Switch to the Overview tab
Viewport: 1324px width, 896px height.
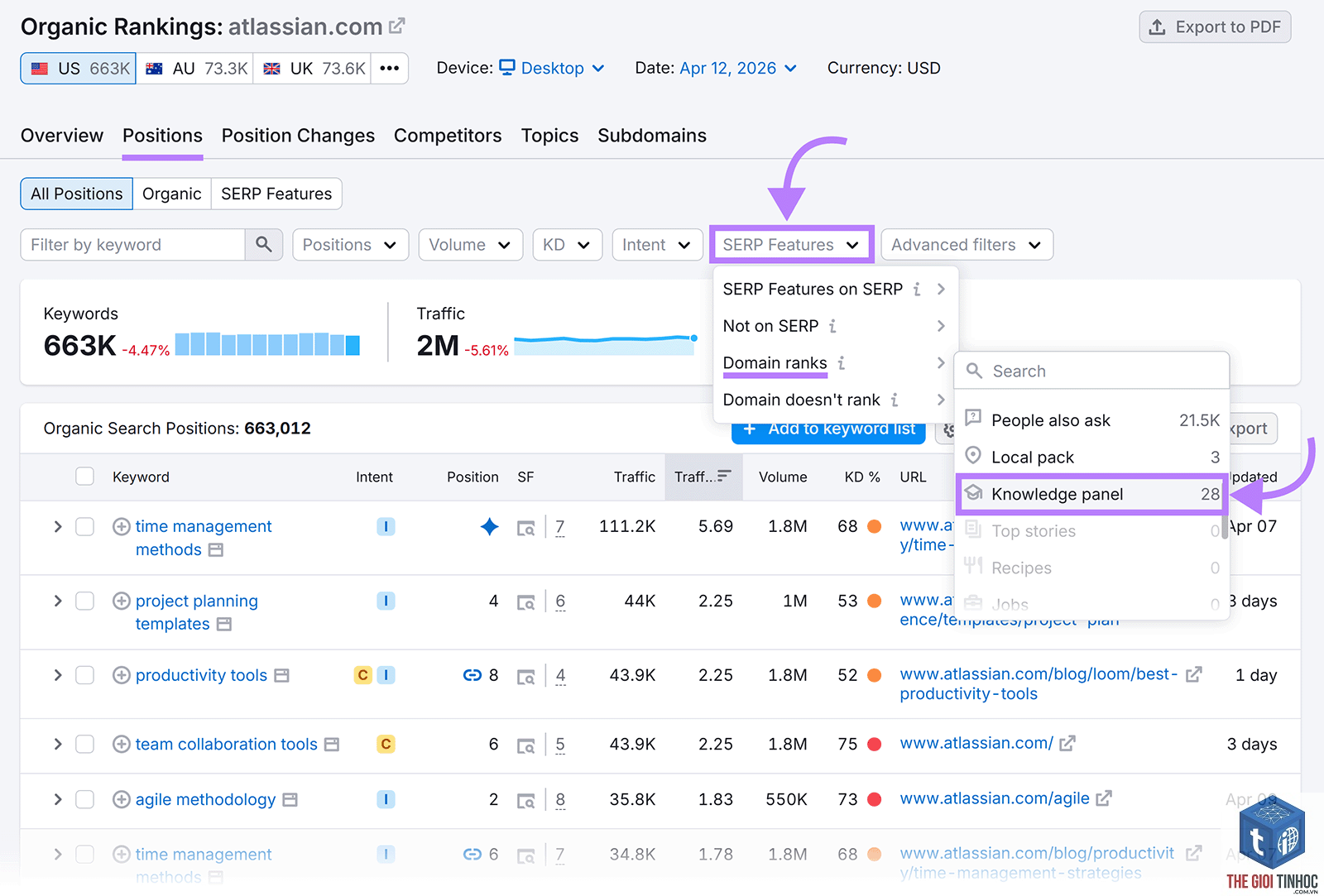point(62,136)
